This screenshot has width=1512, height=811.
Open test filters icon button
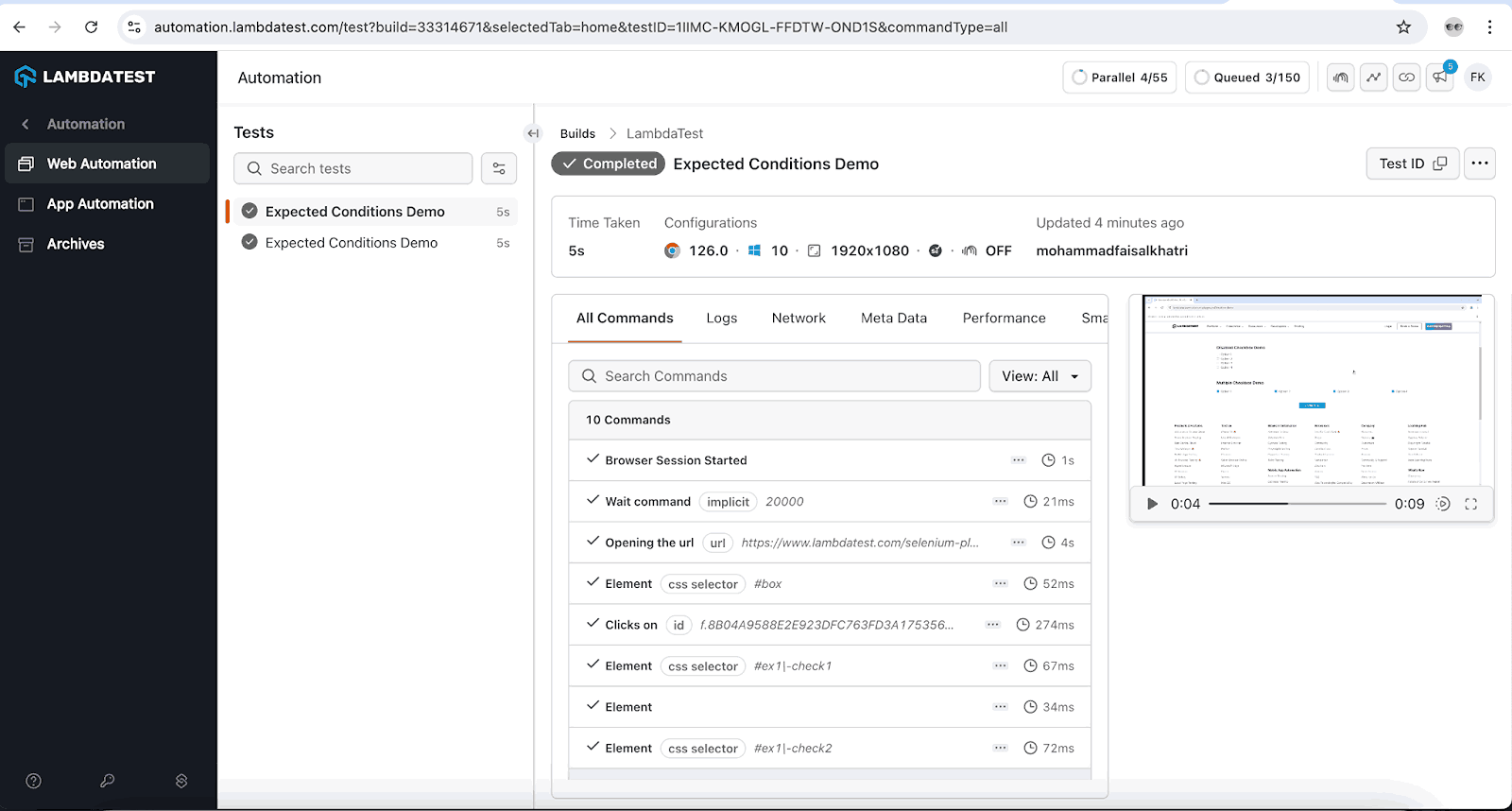499,168
